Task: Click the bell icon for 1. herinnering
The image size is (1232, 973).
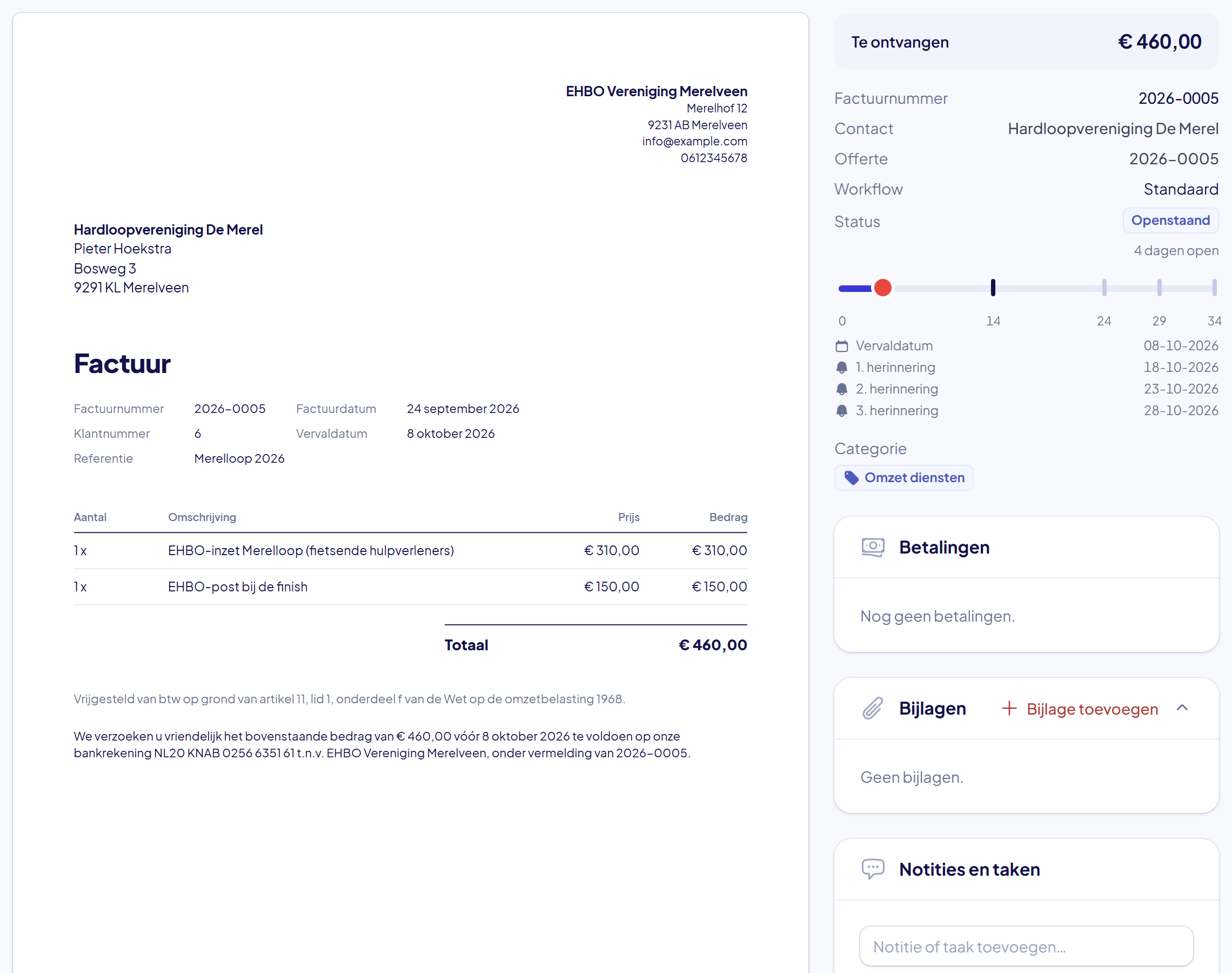Action: 841,368
